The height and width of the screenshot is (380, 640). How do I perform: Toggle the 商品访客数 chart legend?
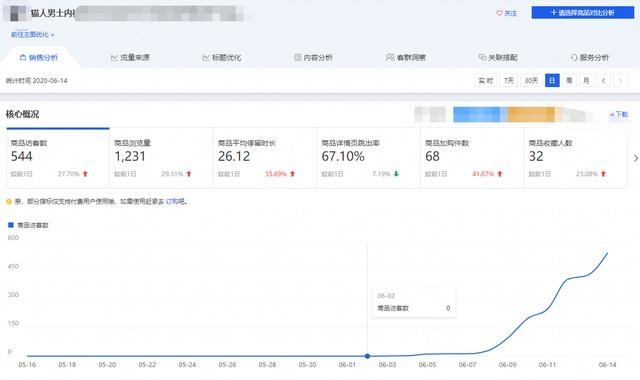pos(28,225)
